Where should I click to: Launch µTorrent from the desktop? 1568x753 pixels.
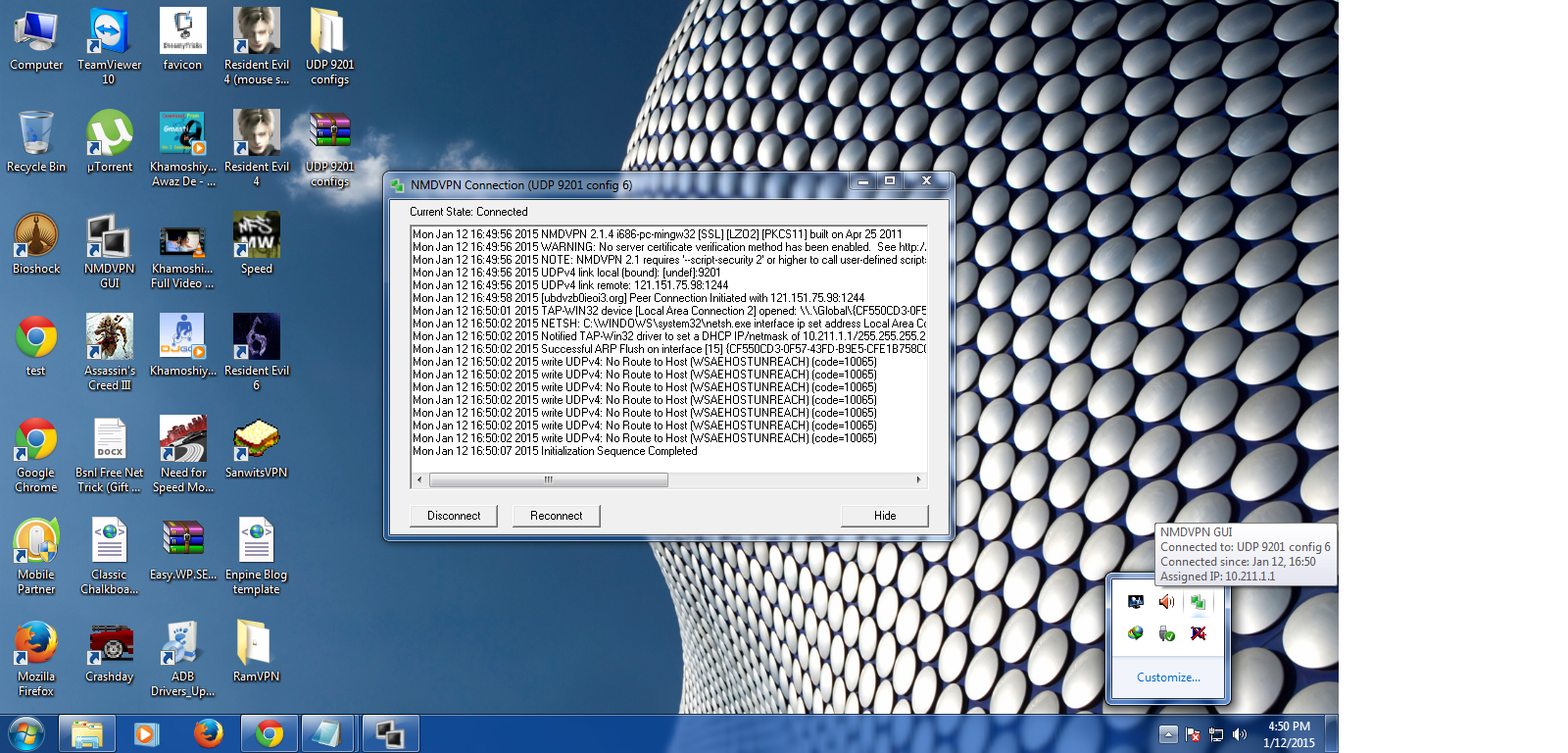pos(109,141)
